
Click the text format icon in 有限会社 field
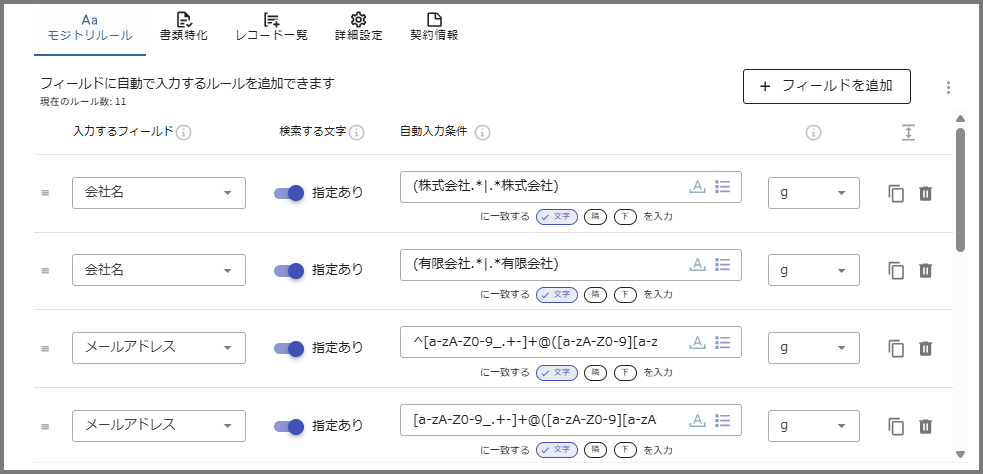[x=697, y=264]
